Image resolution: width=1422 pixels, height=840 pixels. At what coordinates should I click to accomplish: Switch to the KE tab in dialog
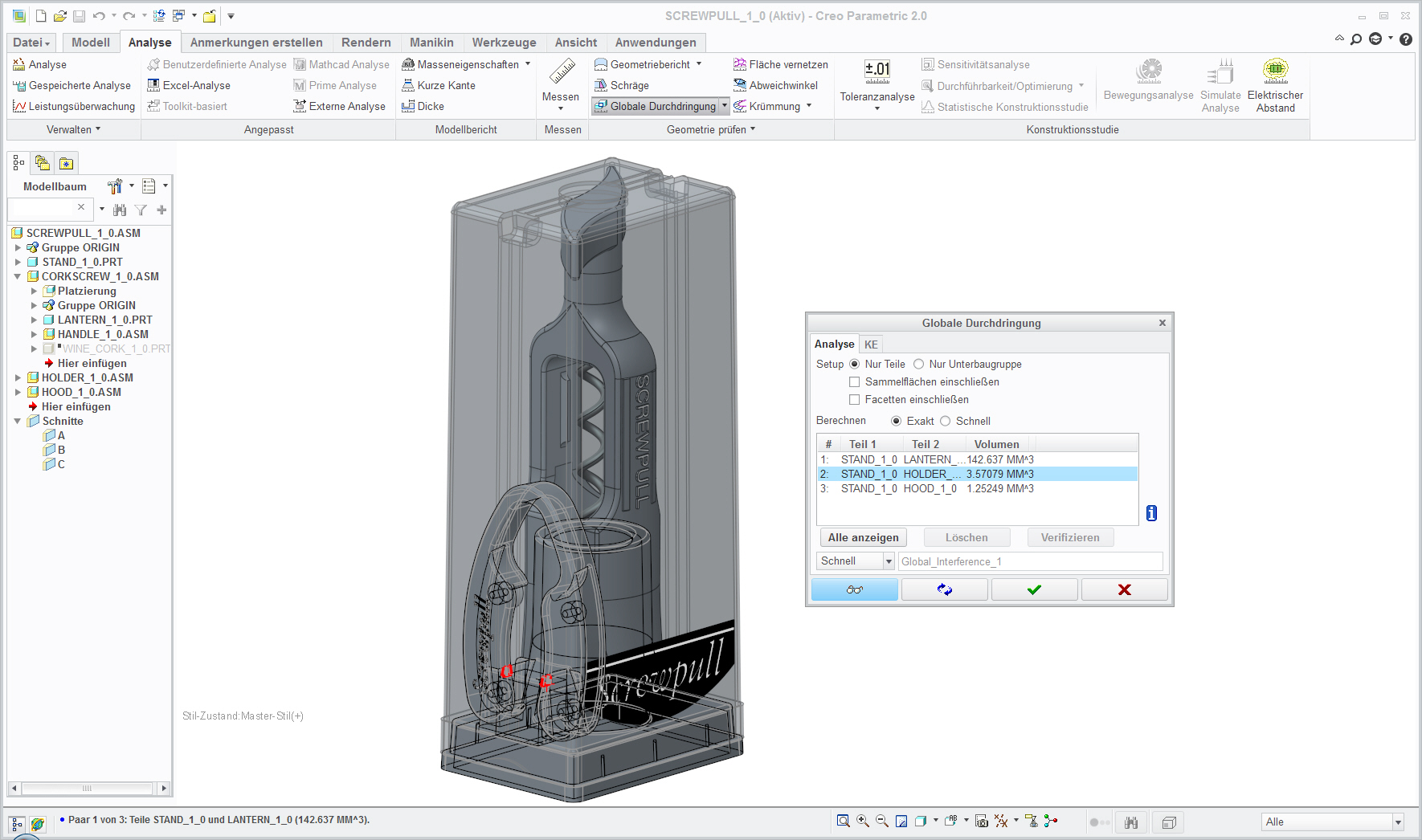point(871,344)
